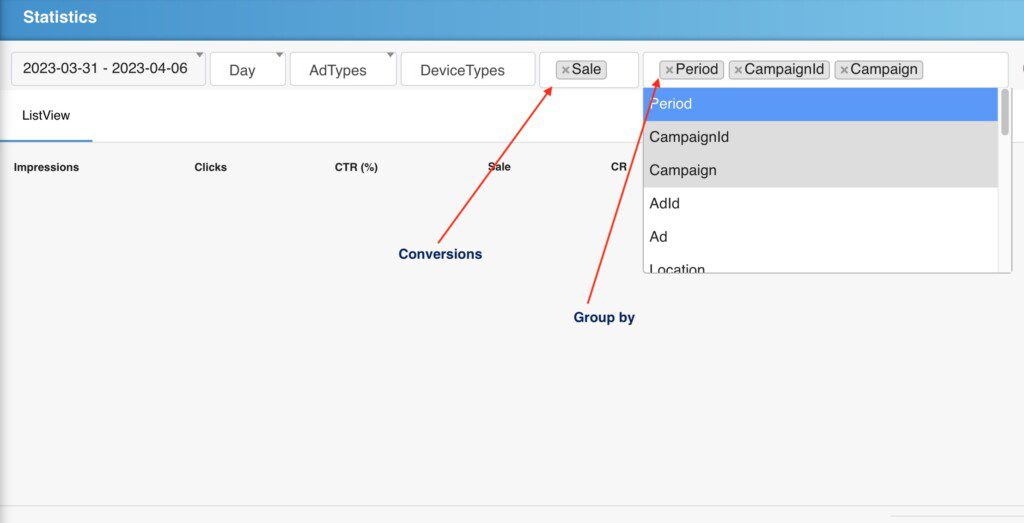Remove the CampaignId tag via its x

[738, 70]
